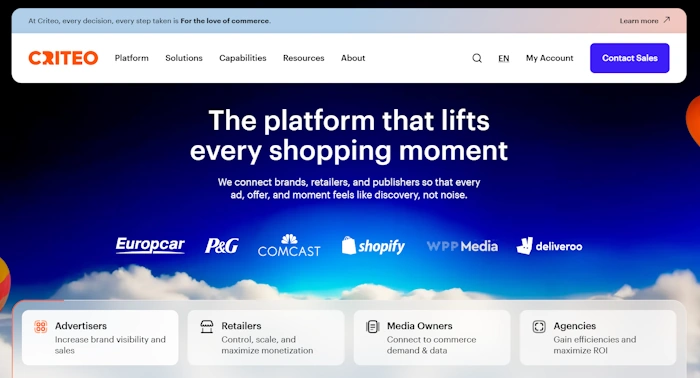
Task: Click the Criteo logo
Action: pyautogui.click(x=63, y=58)
